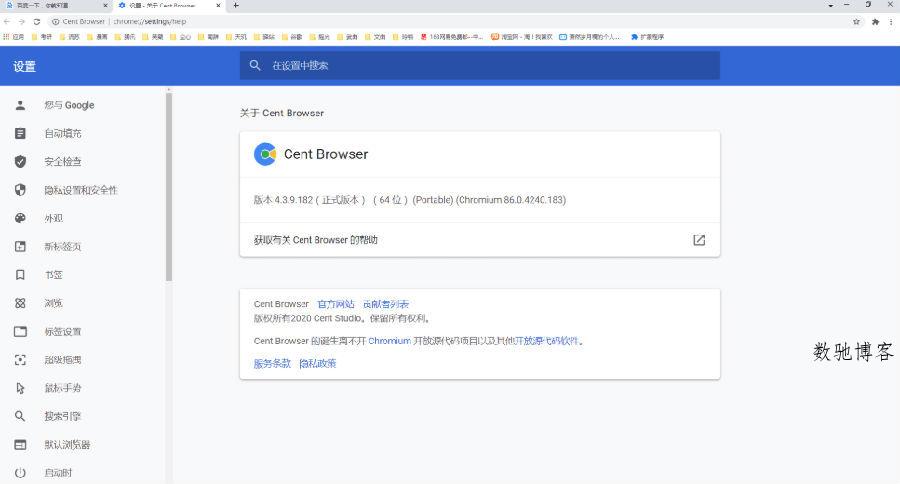
Task: Click the 设置 title in the blue header
Action: pos(25,67)
